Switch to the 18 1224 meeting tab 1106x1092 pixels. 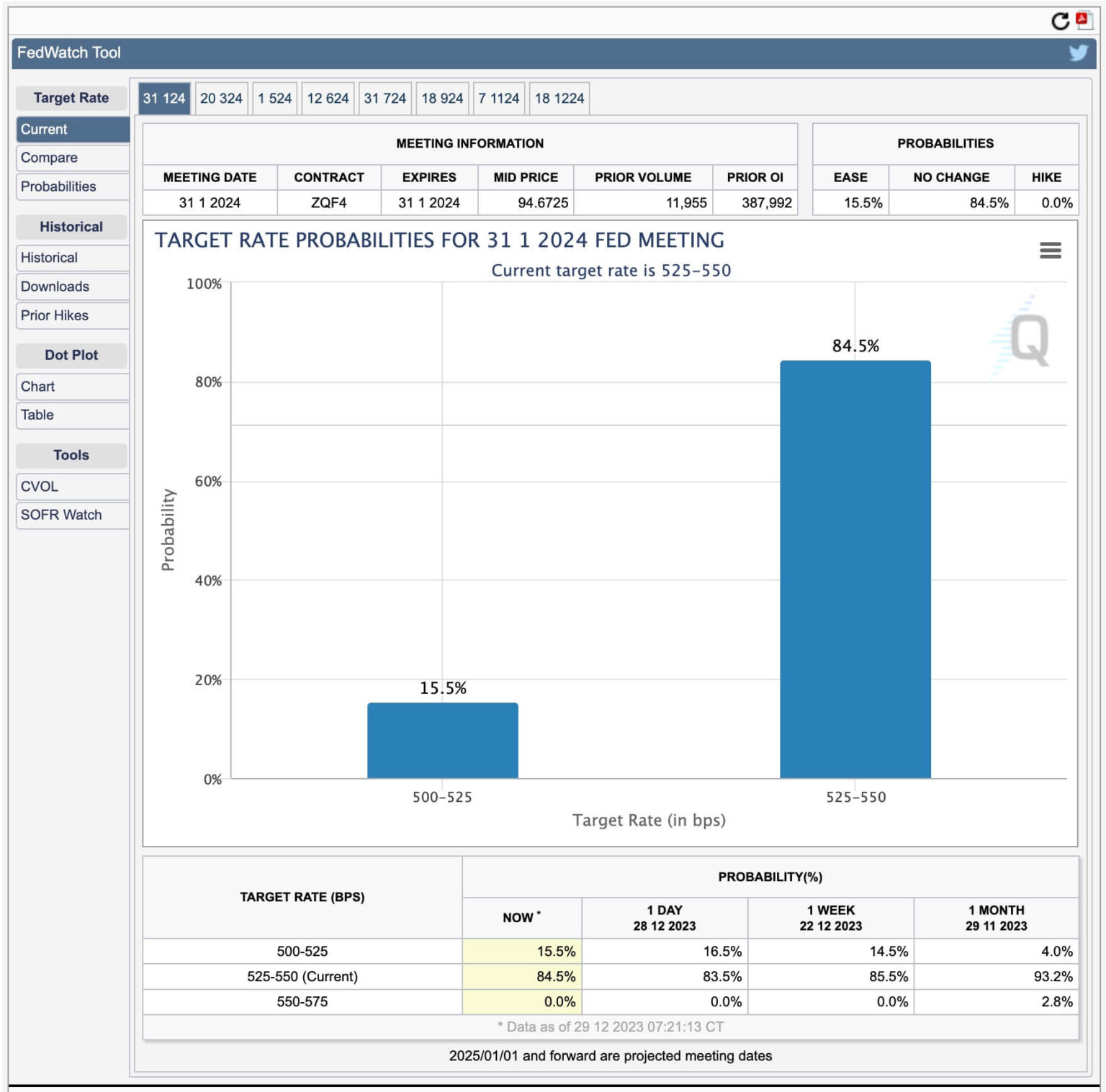coord(559,99)
